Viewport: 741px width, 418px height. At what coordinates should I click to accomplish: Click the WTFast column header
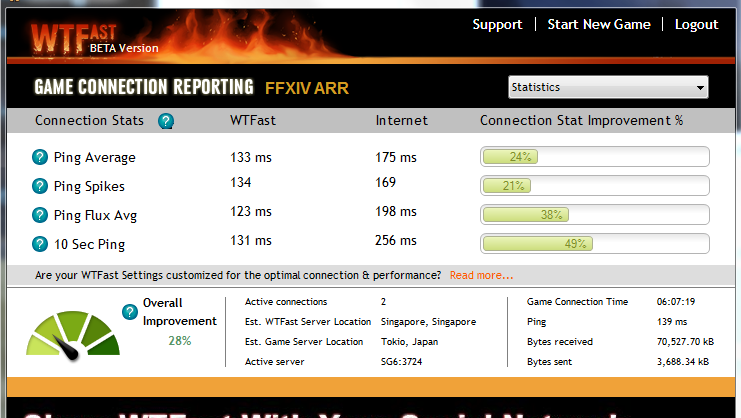click(x=253, y=120)
